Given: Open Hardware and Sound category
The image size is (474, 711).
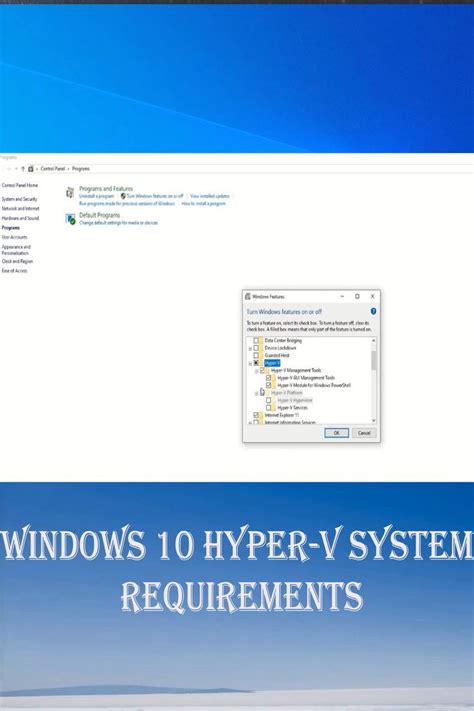Looking at the screenshot, I should pos(20,218).
